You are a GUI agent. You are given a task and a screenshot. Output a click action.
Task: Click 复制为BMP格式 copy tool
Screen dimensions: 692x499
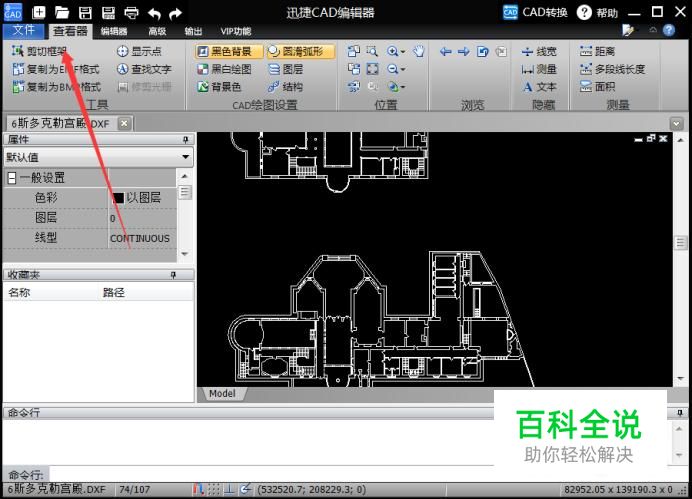[56, 86]
